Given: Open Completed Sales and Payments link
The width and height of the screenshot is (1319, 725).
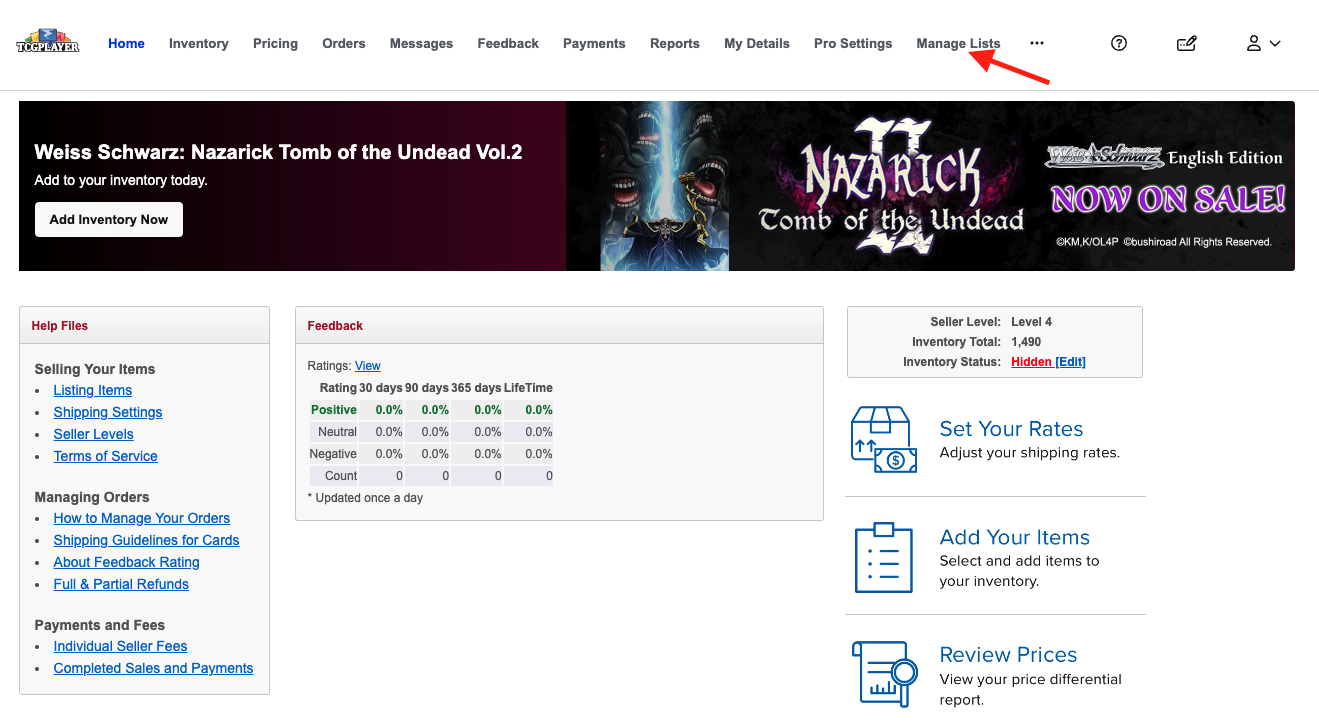Looking at the screenshot, I should 154,668.
